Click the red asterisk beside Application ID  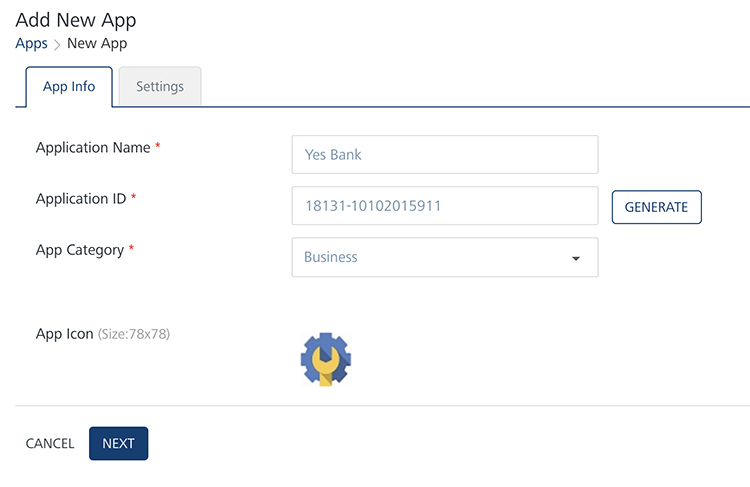[134, 198]
